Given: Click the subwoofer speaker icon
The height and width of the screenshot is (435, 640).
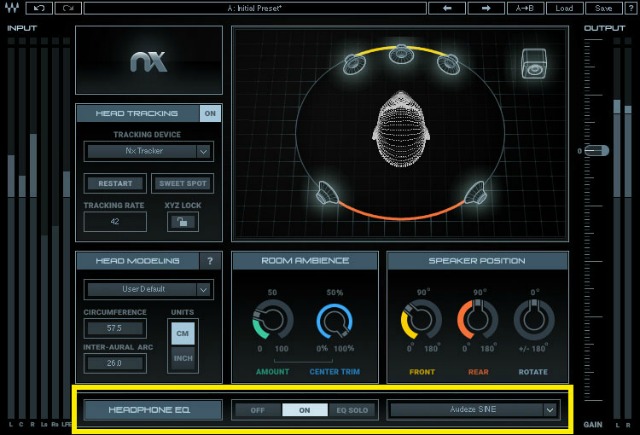Looking at the screenshot, I should coord(533,62).
